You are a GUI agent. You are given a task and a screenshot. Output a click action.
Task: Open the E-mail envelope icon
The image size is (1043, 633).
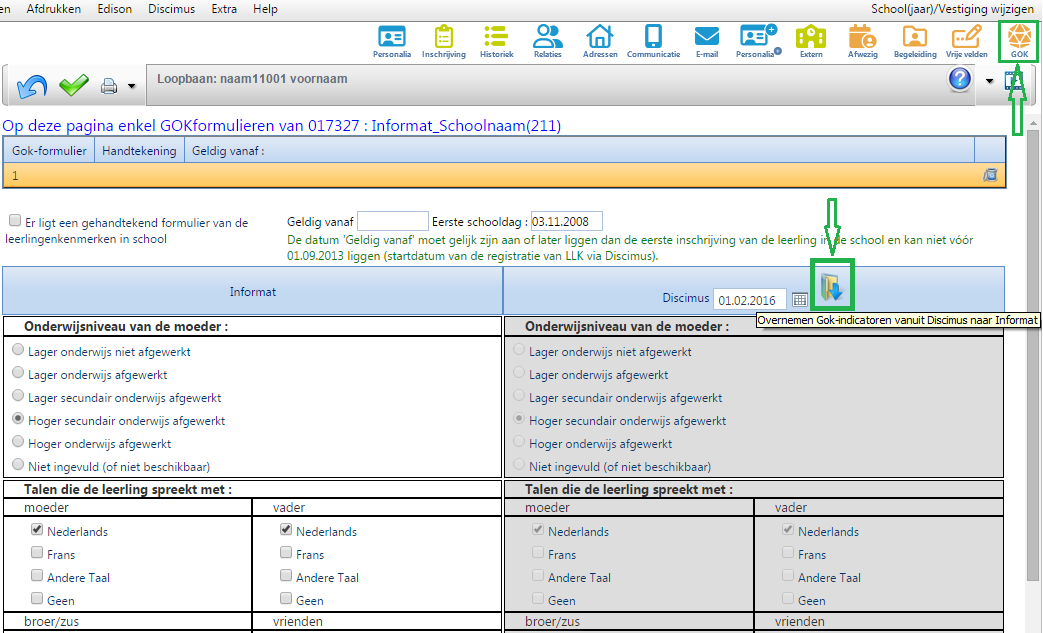706,41
